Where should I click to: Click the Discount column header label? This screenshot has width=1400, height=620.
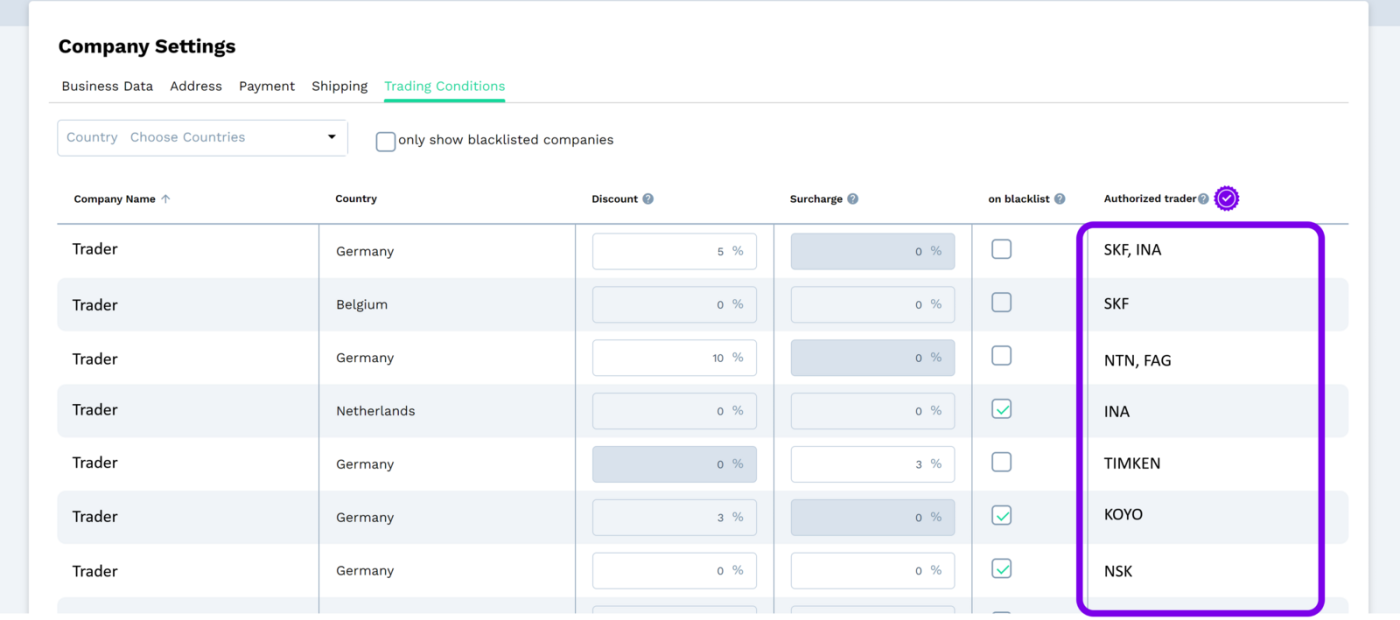tap(615, 199)
